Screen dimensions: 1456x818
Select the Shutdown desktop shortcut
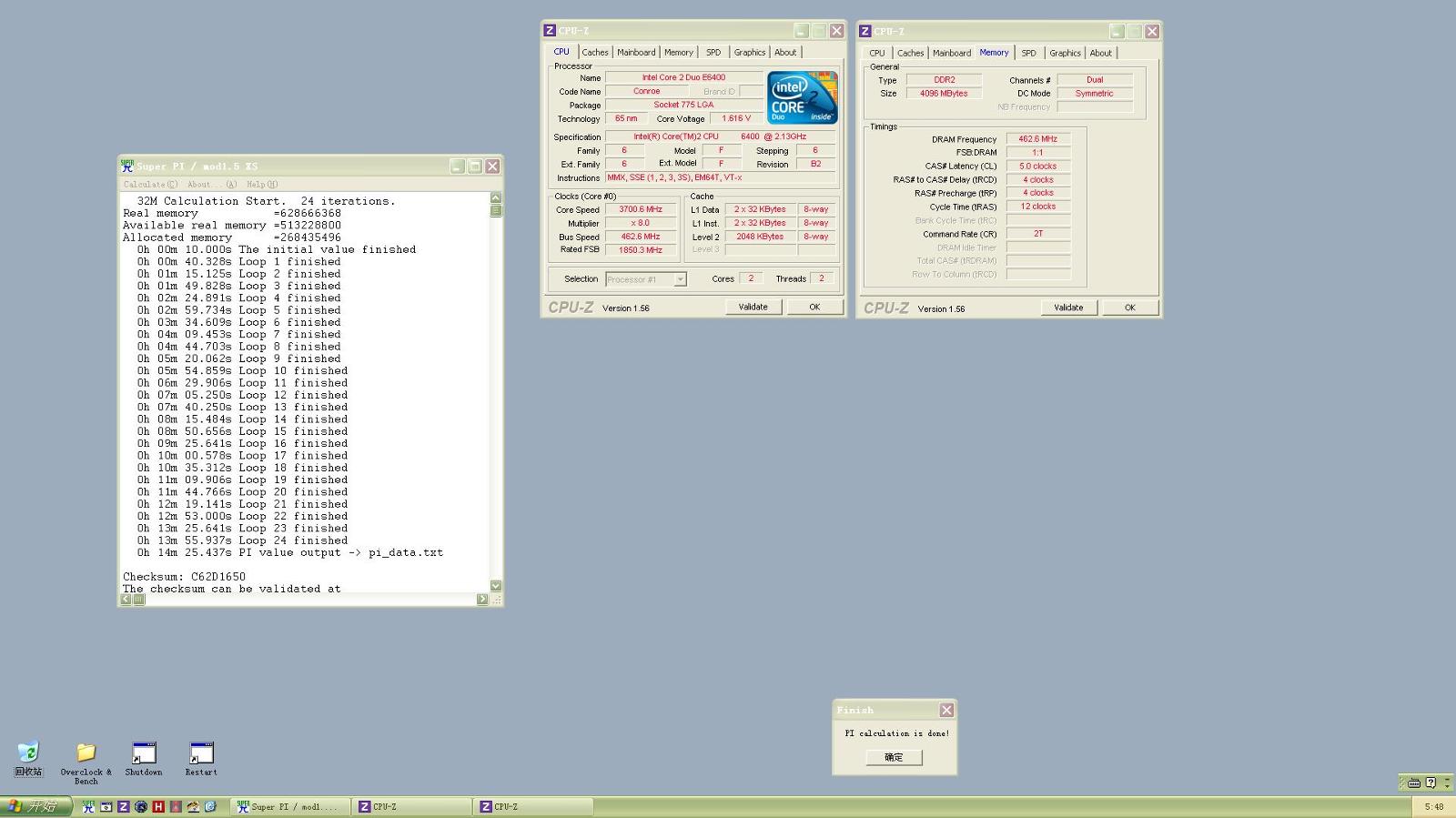pos(144,759)
